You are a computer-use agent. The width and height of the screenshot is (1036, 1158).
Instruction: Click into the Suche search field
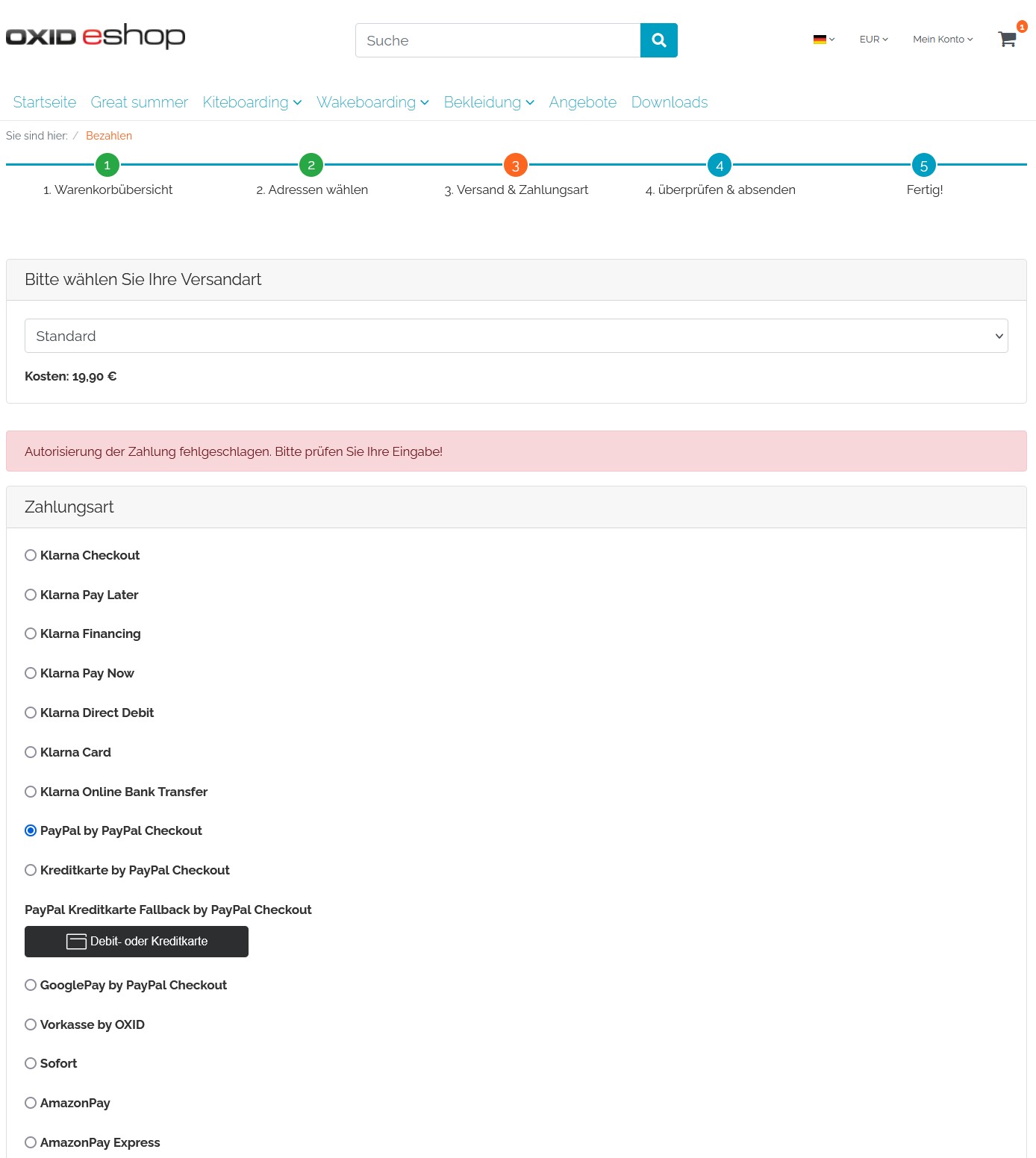click(497, 40)
